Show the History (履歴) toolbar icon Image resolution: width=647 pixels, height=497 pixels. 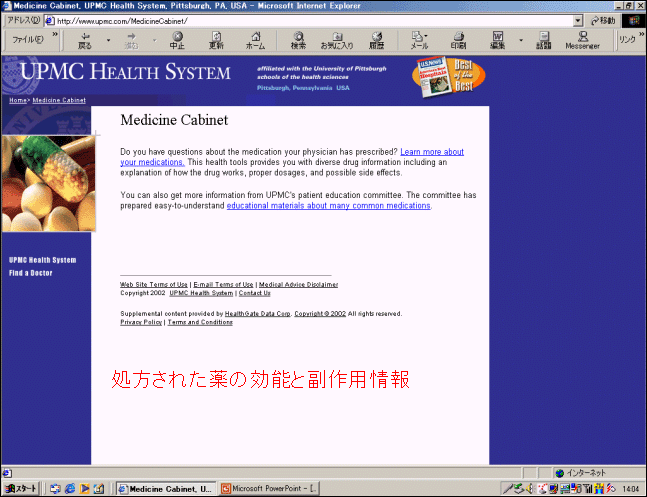coord(376,40)
